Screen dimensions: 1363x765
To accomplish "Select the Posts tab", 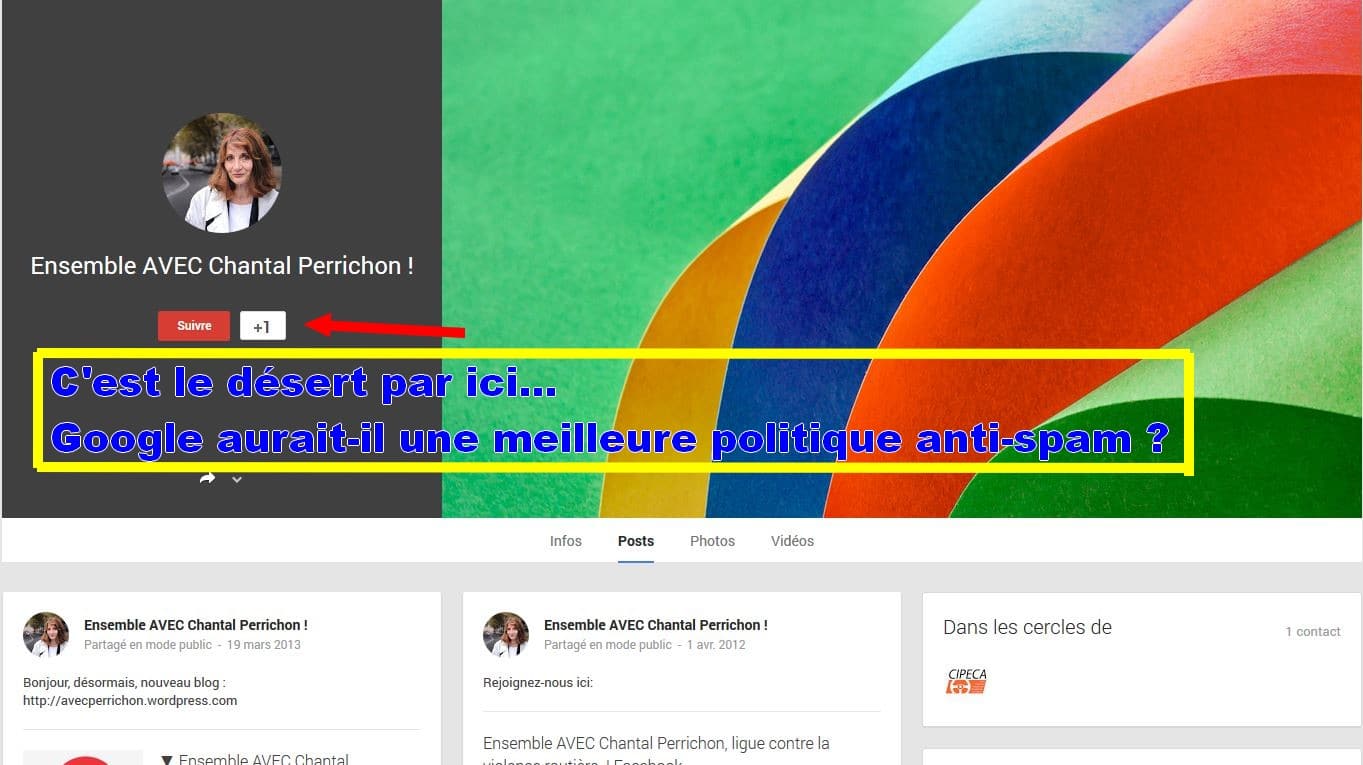I will coord(636,541).
